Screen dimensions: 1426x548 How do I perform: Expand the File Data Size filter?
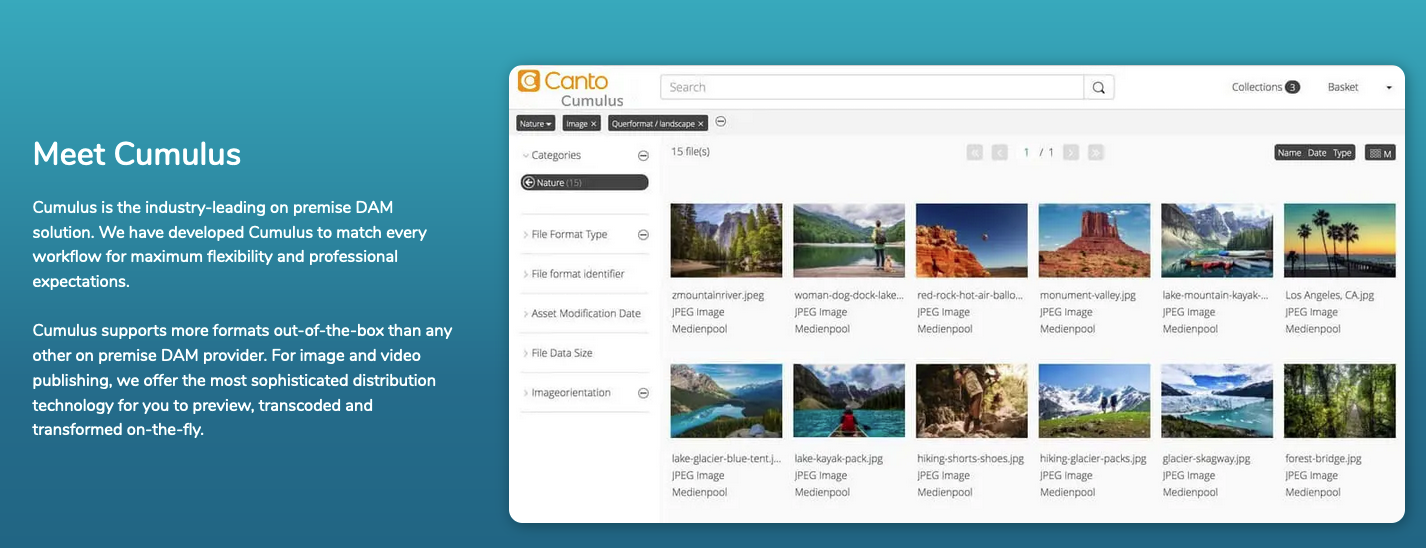[x=561, y=353]
